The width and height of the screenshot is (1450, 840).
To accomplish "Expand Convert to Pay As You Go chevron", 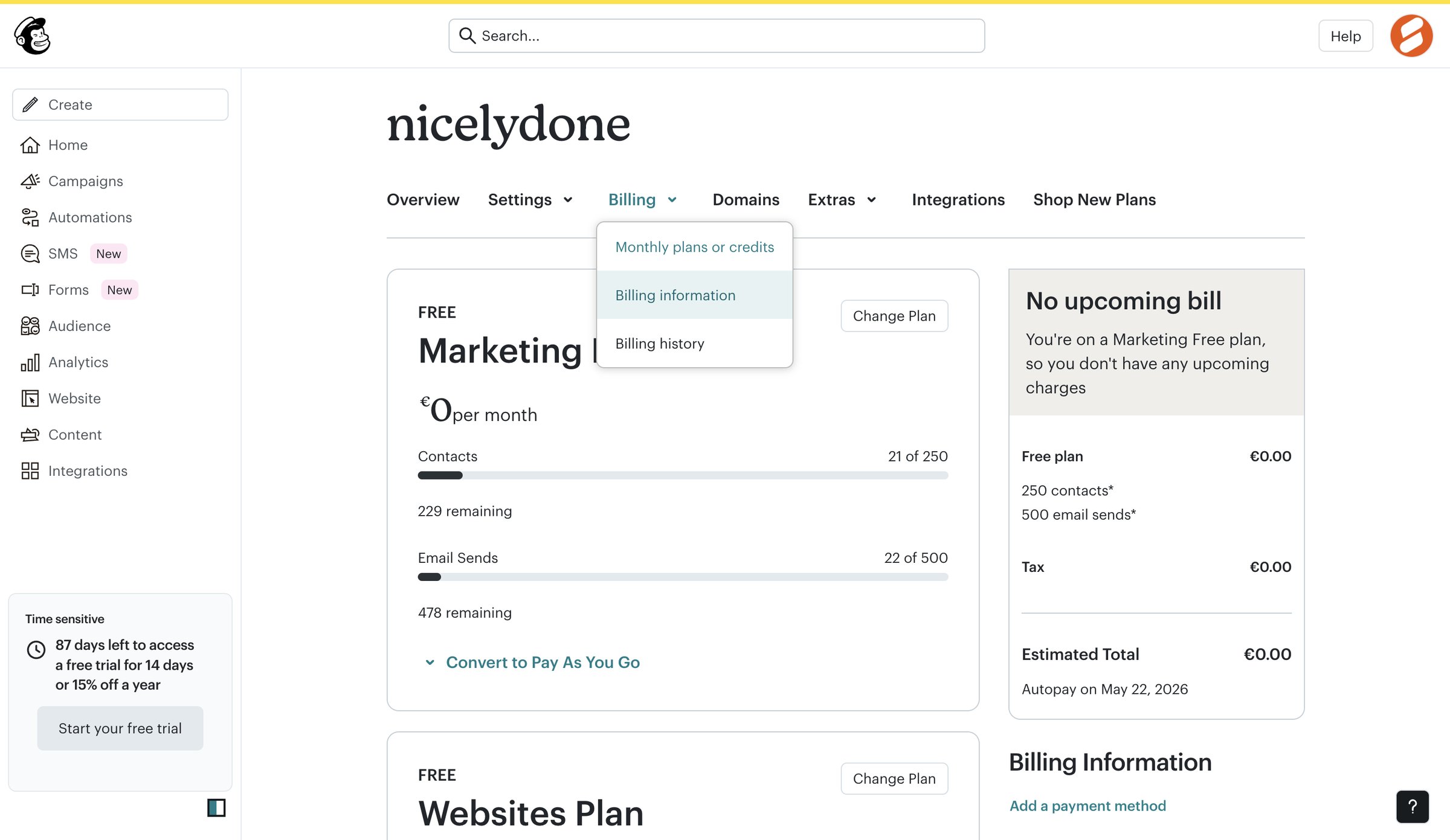I will [430, 662].
